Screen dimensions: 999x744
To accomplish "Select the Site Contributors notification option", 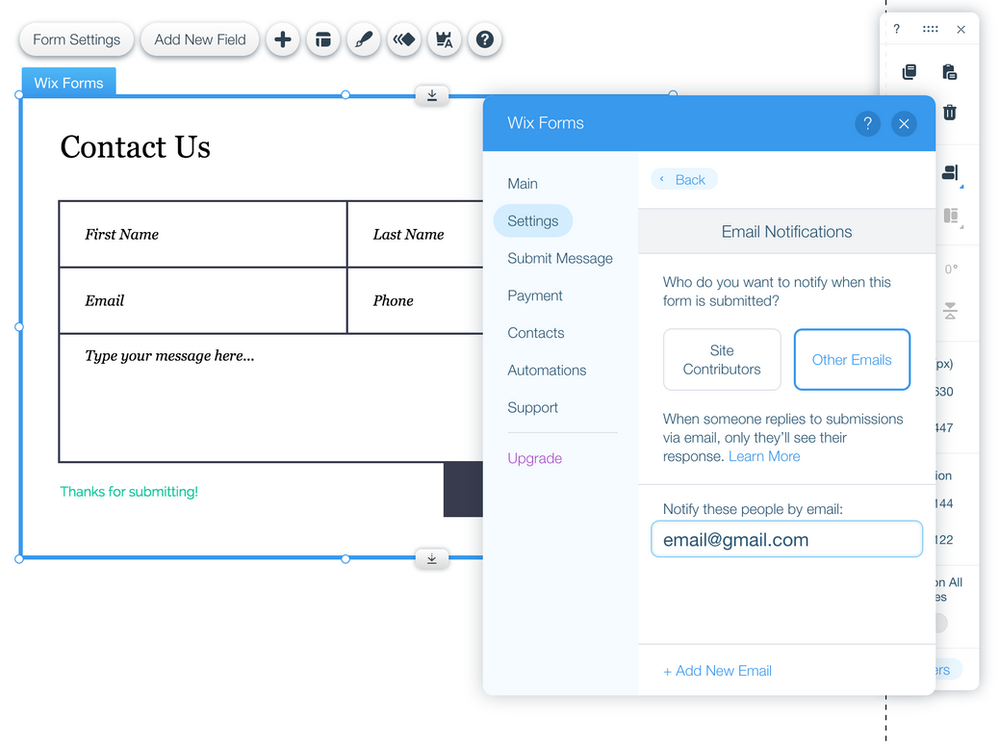I will point(722,359).
